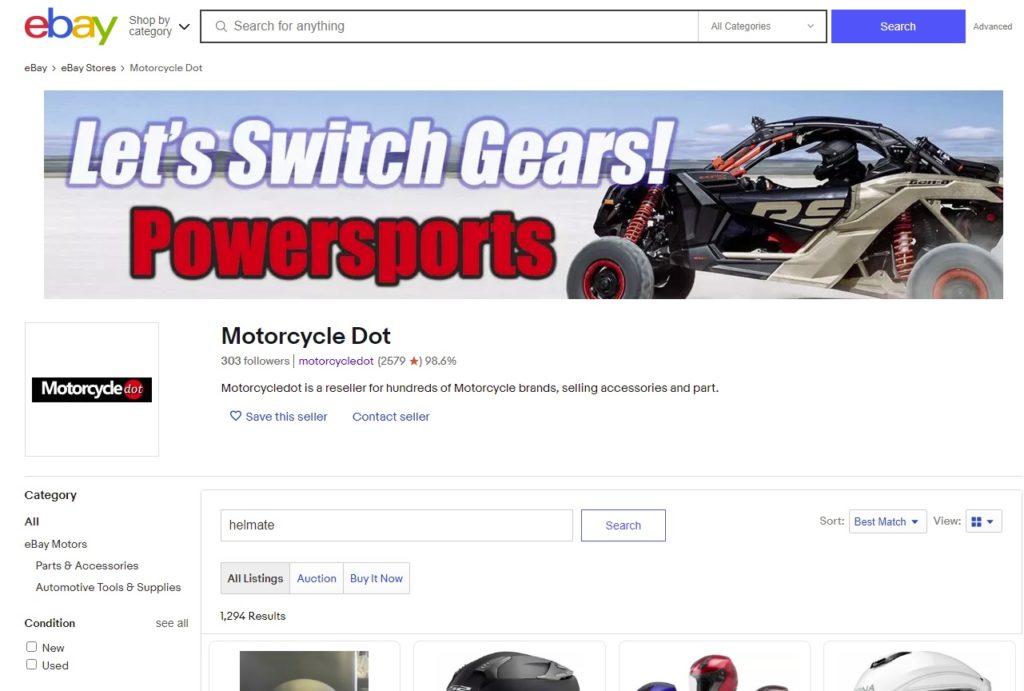Click the Motorcycle Dot store logo
Screen dimensions: 1024x691
coord(91,389)
